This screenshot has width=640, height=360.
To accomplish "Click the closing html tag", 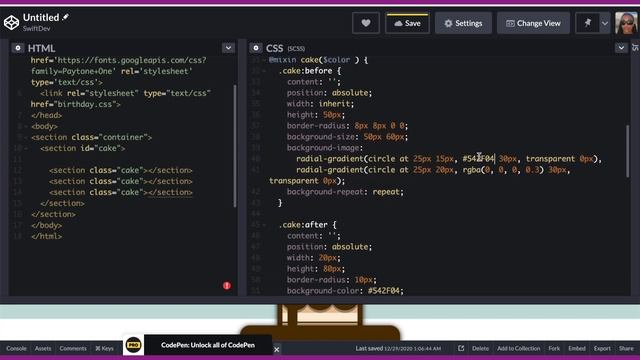I will (x=47, y=236).
